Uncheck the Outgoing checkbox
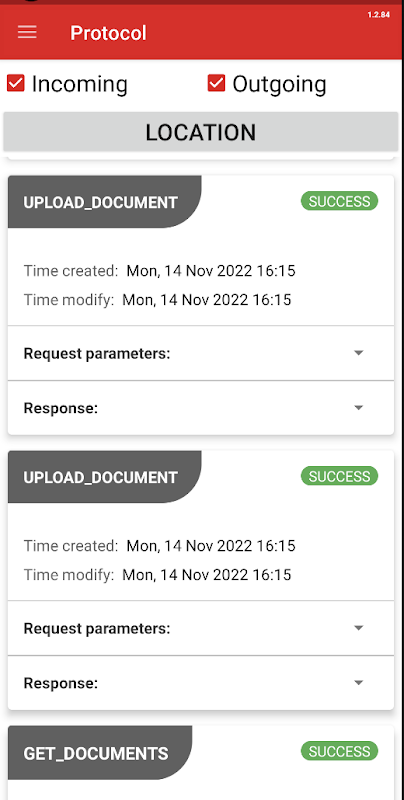This screenshot has height=800, width=404. [216, 83]
